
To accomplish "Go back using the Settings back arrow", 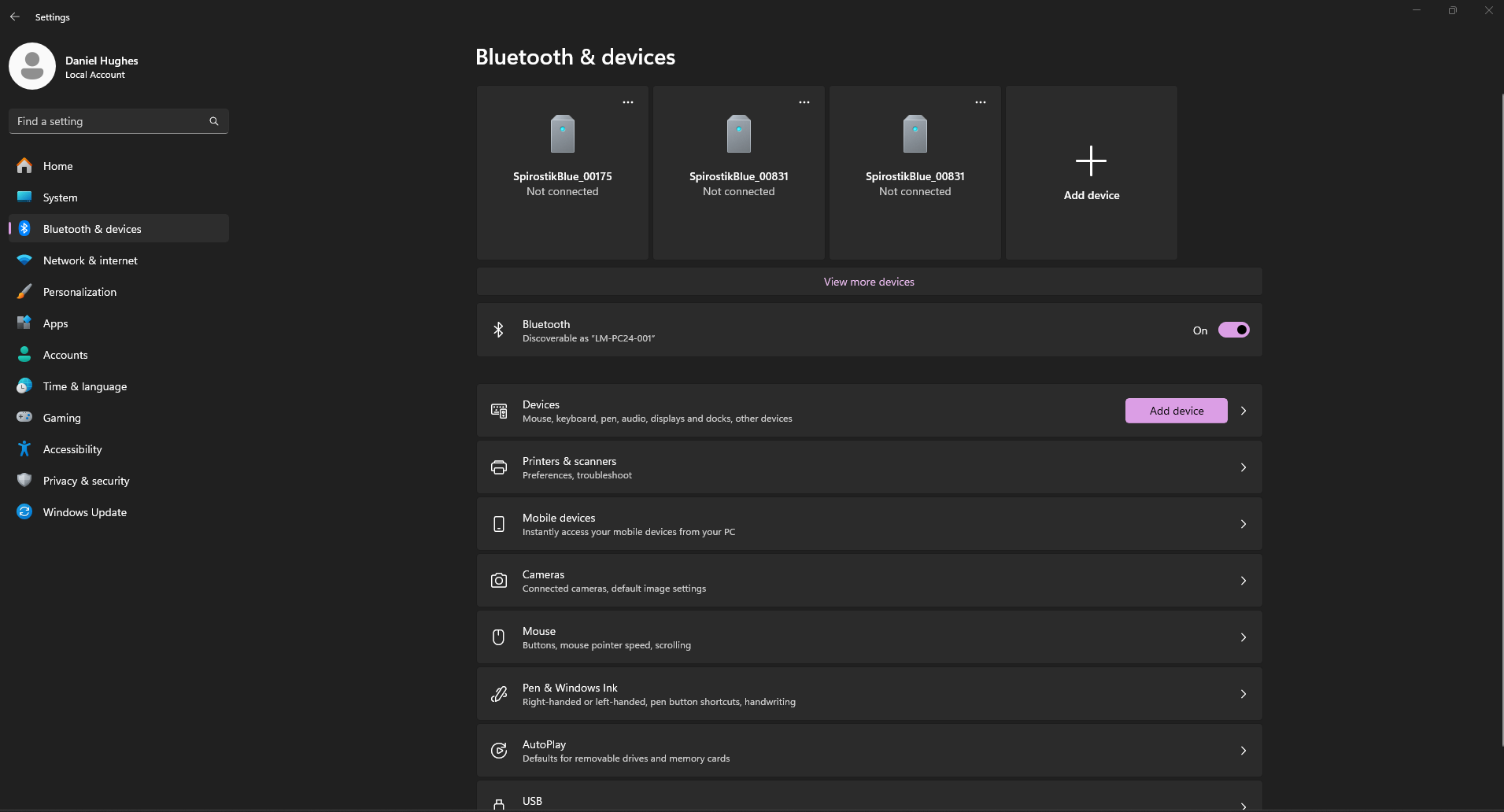I will (x=15, y=17).
